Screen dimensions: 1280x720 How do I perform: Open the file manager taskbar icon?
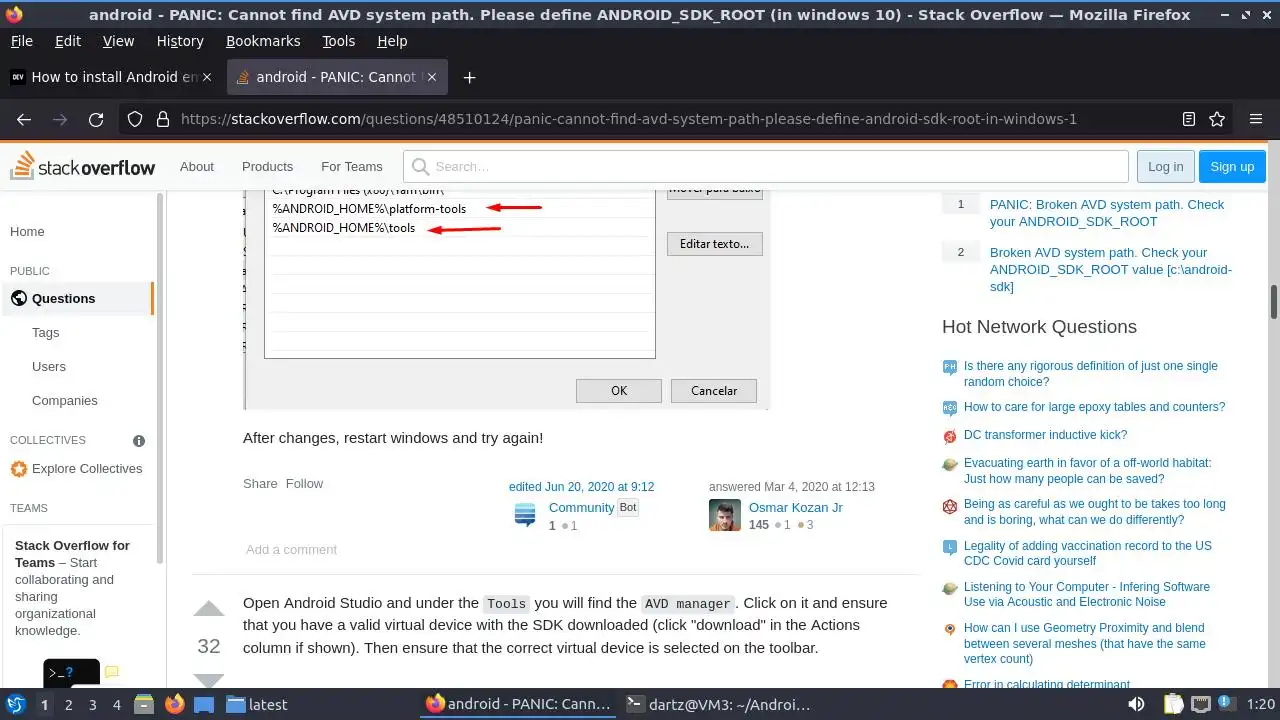pyautogui.click(x=143, y=704)
